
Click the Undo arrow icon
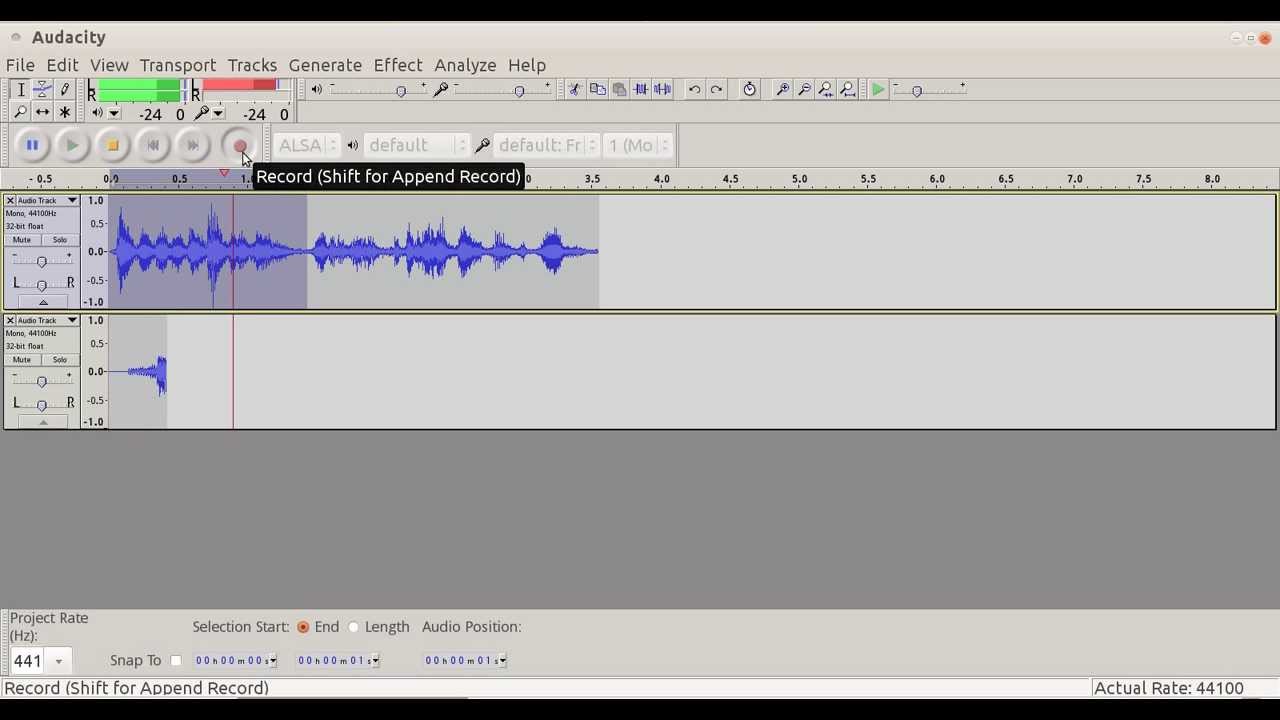tap(694, 90)
